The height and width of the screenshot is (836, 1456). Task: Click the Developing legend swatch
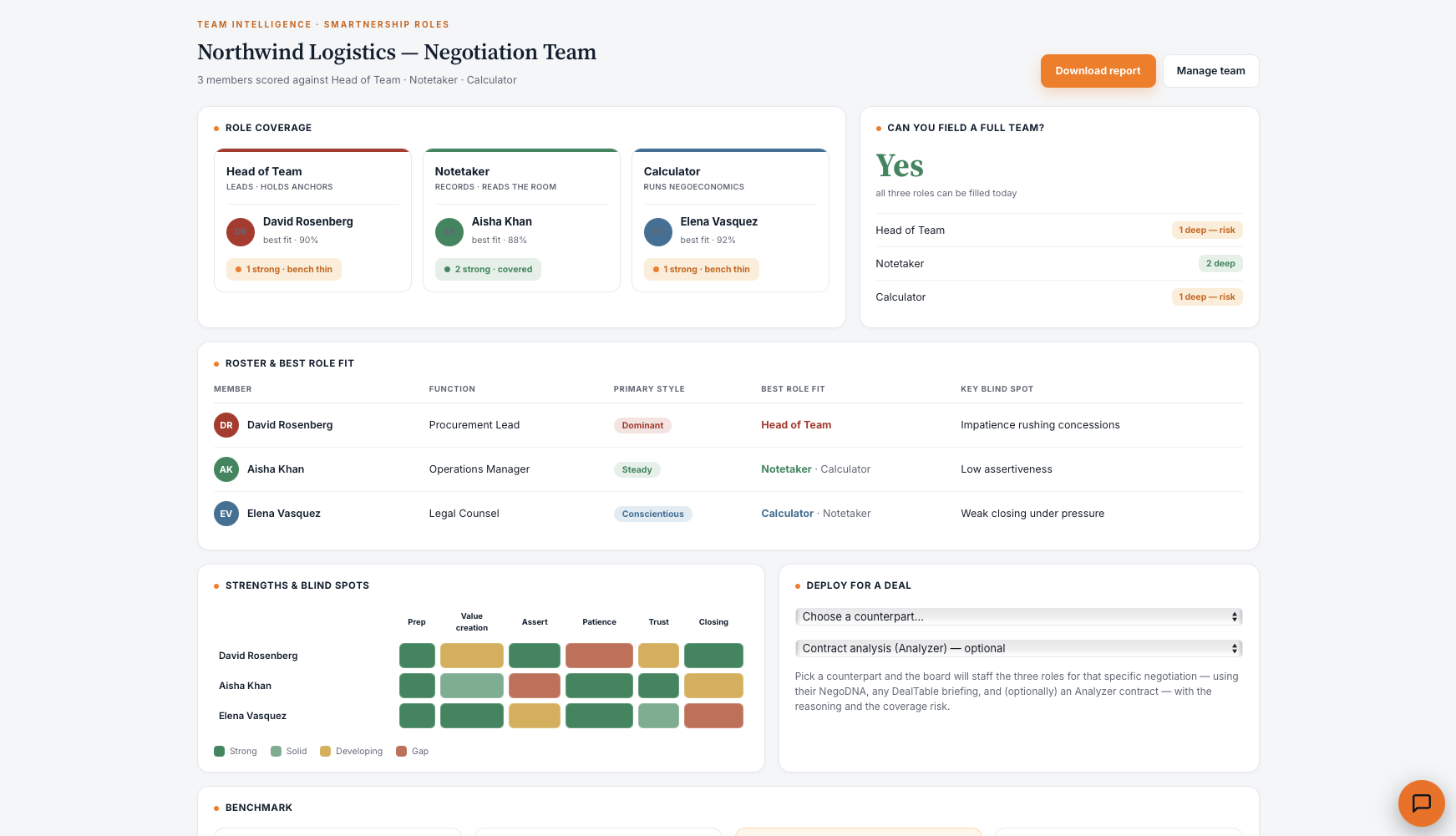click(326, 751)
